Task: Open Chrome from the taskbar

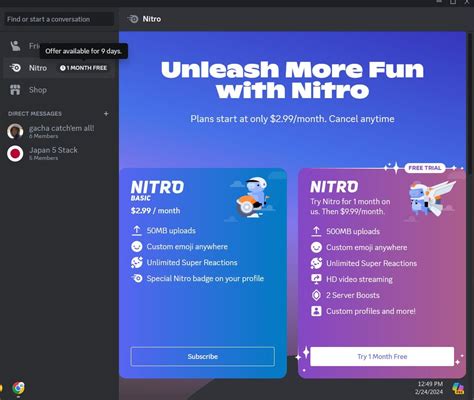Action: click(18, 388)
